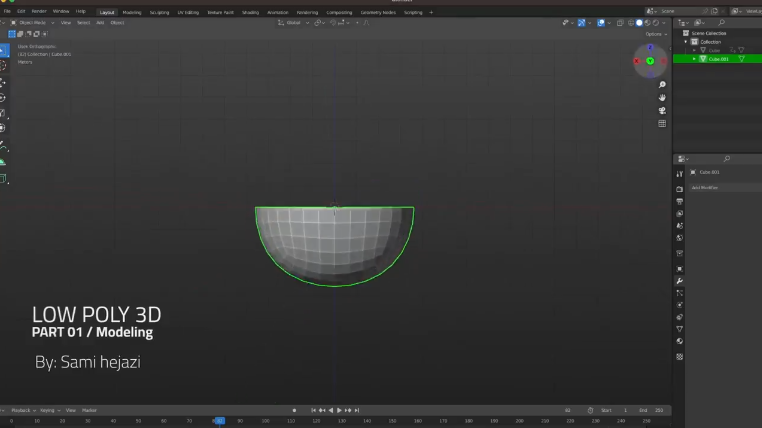Switch perspective/orthographic with grid icon
Image resolution: width=762 pixels, height=428 pixels.
tap(662, 124)
